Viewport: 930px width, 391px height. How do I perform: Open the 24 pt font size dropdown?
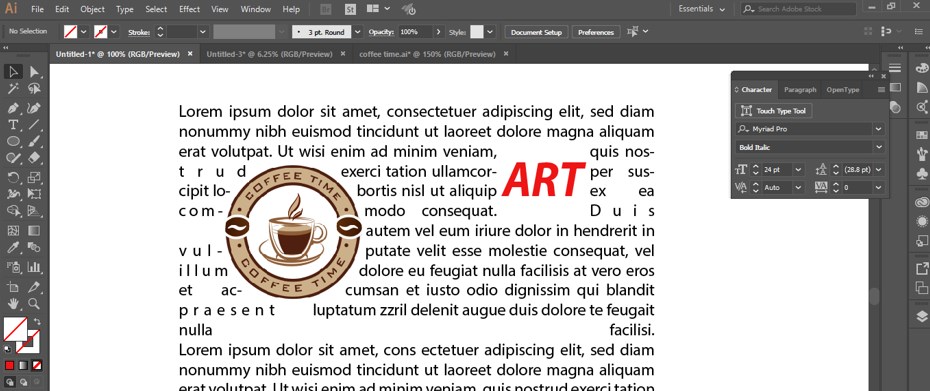coord(797,170)
